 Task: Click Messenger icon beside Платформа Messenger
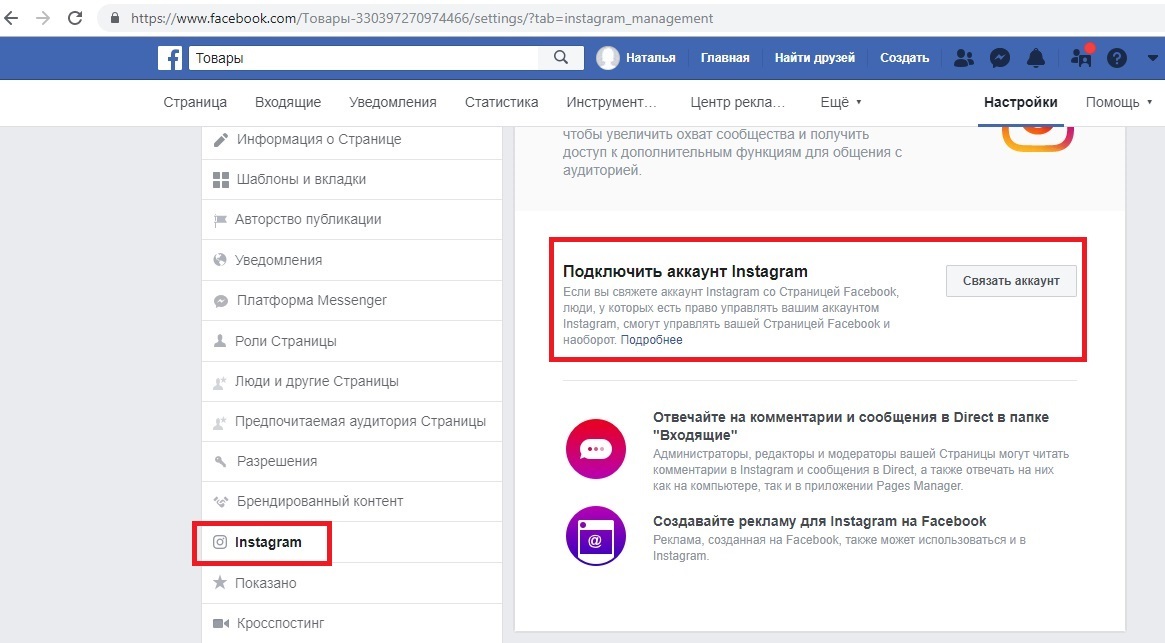(221, 300)
